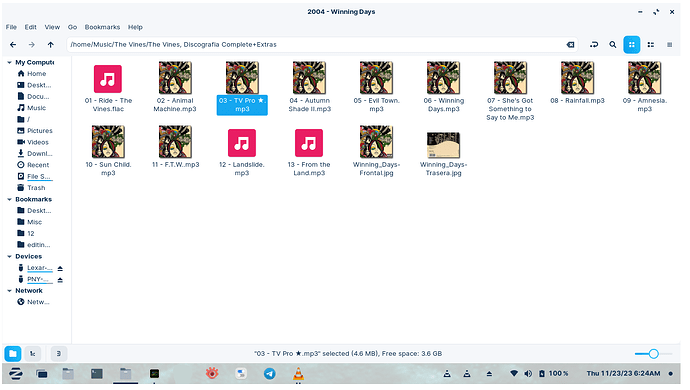The height and width of the screenshot is (390, 690).
Task: Hide the sidebar via status bar button
Action: (58, 353)
